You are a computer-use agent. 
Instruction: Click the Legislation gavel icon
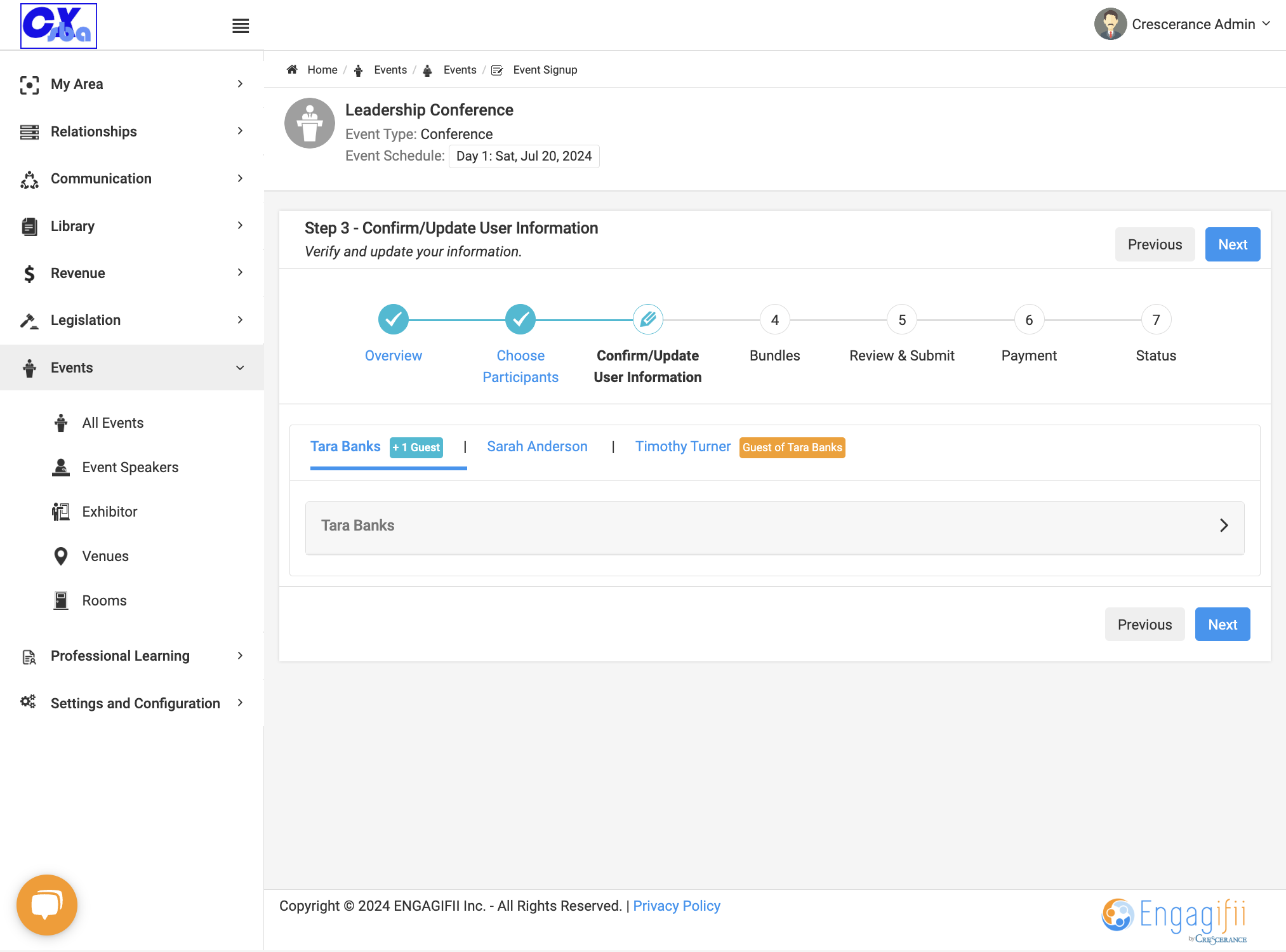(x=29, y=321)
